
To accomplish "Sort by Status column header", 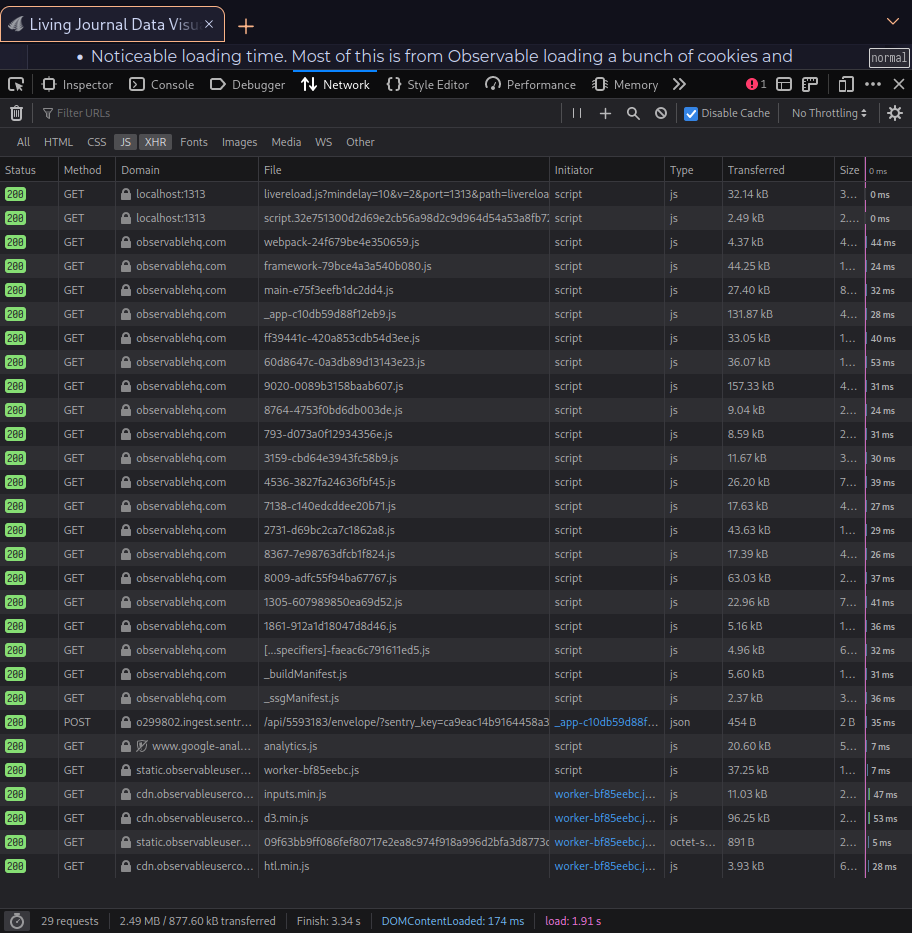I will coord(29,170).
